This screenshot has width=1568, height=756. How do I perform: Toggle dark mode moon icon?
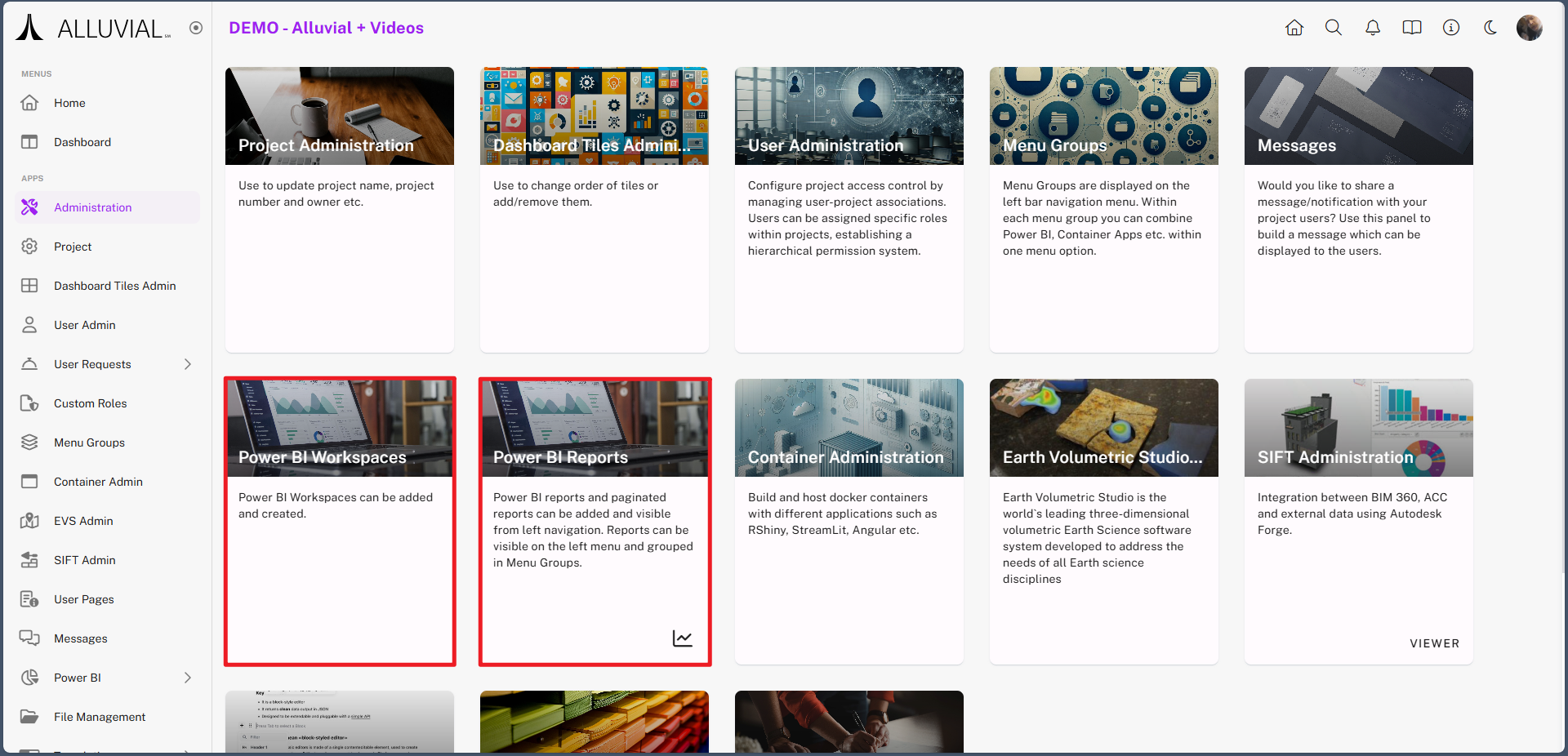pyautogui.click(x=1490, y=28)
